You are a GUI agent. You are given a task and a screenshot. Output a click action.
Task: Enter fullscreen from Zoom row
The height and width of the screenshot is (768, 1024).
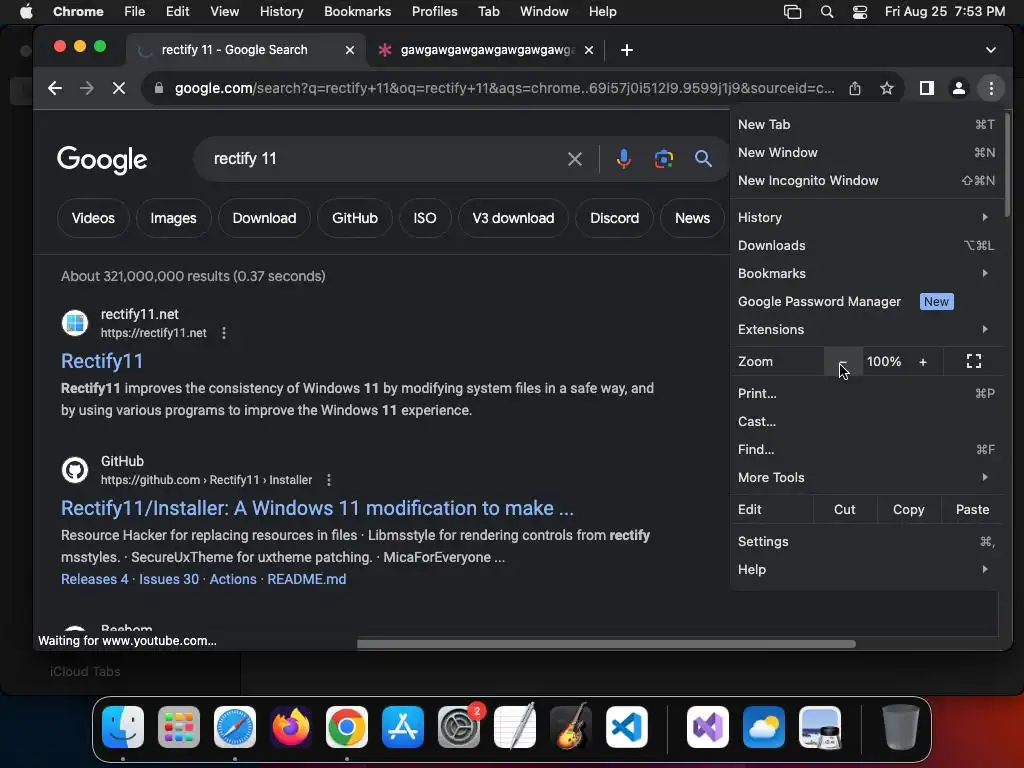[x=974, y=362]
